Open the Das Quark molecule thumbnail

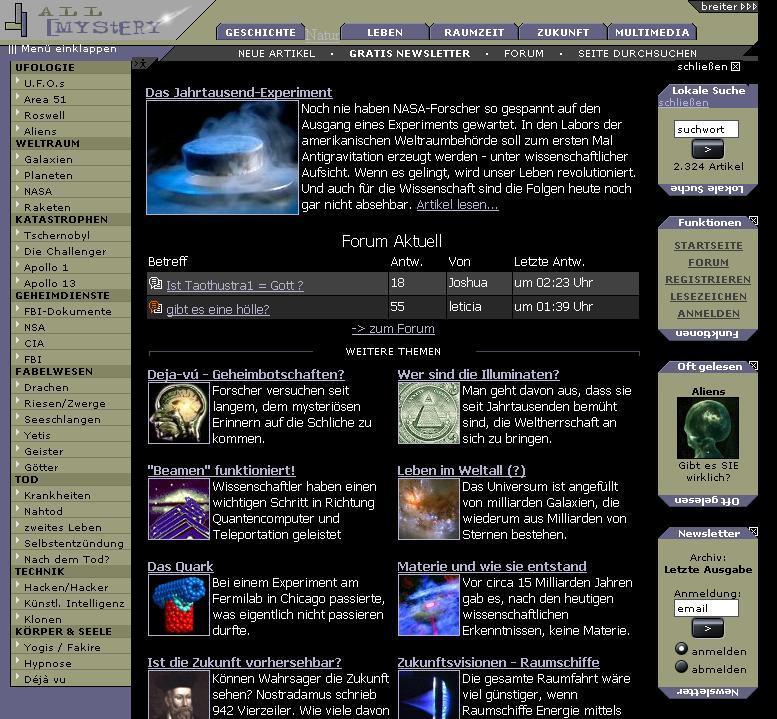[x=179, y=605]
